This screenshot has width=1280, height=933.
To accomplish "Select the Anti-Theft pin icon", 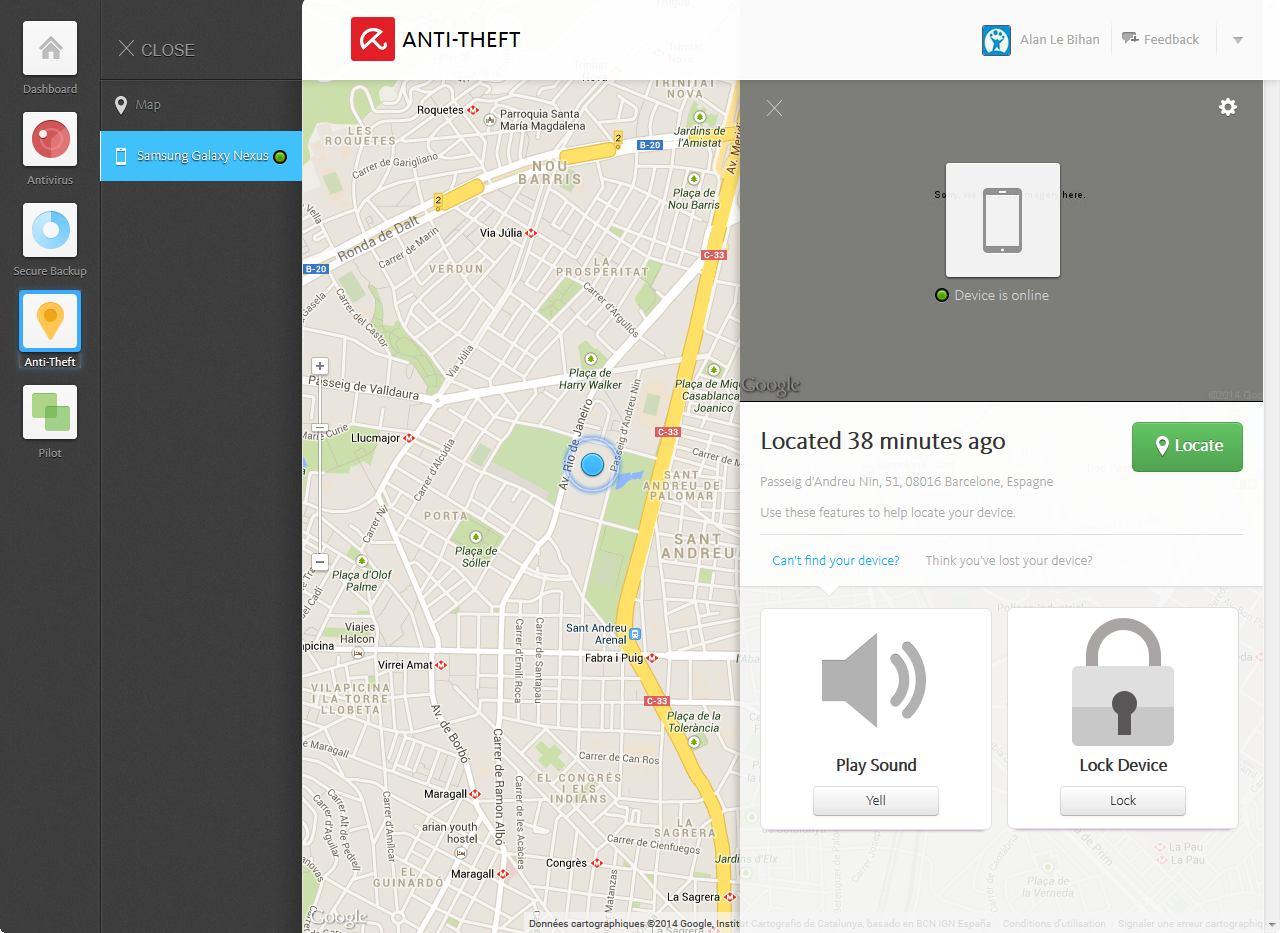I will [50, 321].
